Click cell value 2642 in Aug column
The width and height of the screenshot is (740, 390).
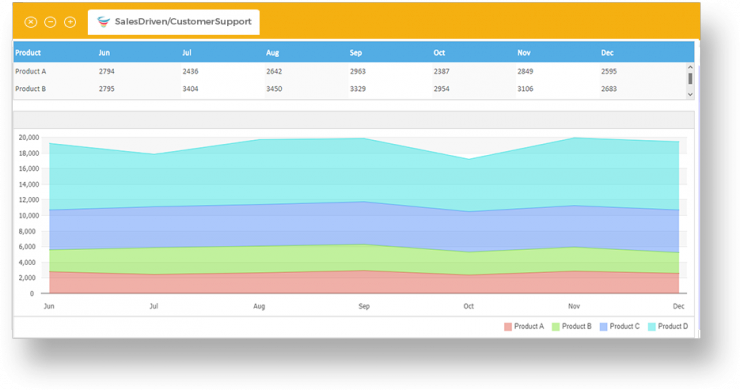[274, 71]
